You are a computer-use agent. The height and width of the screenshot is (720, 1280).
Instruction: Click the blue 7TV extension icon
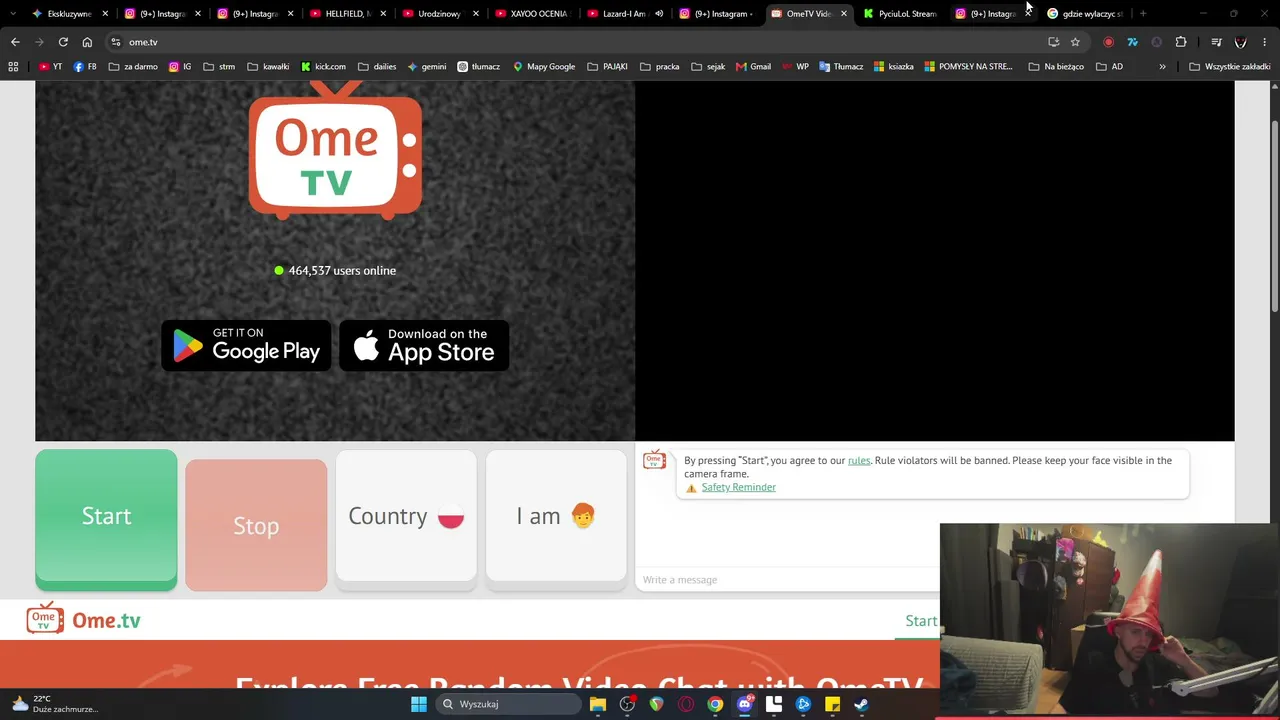click(x=1132, y=42)
